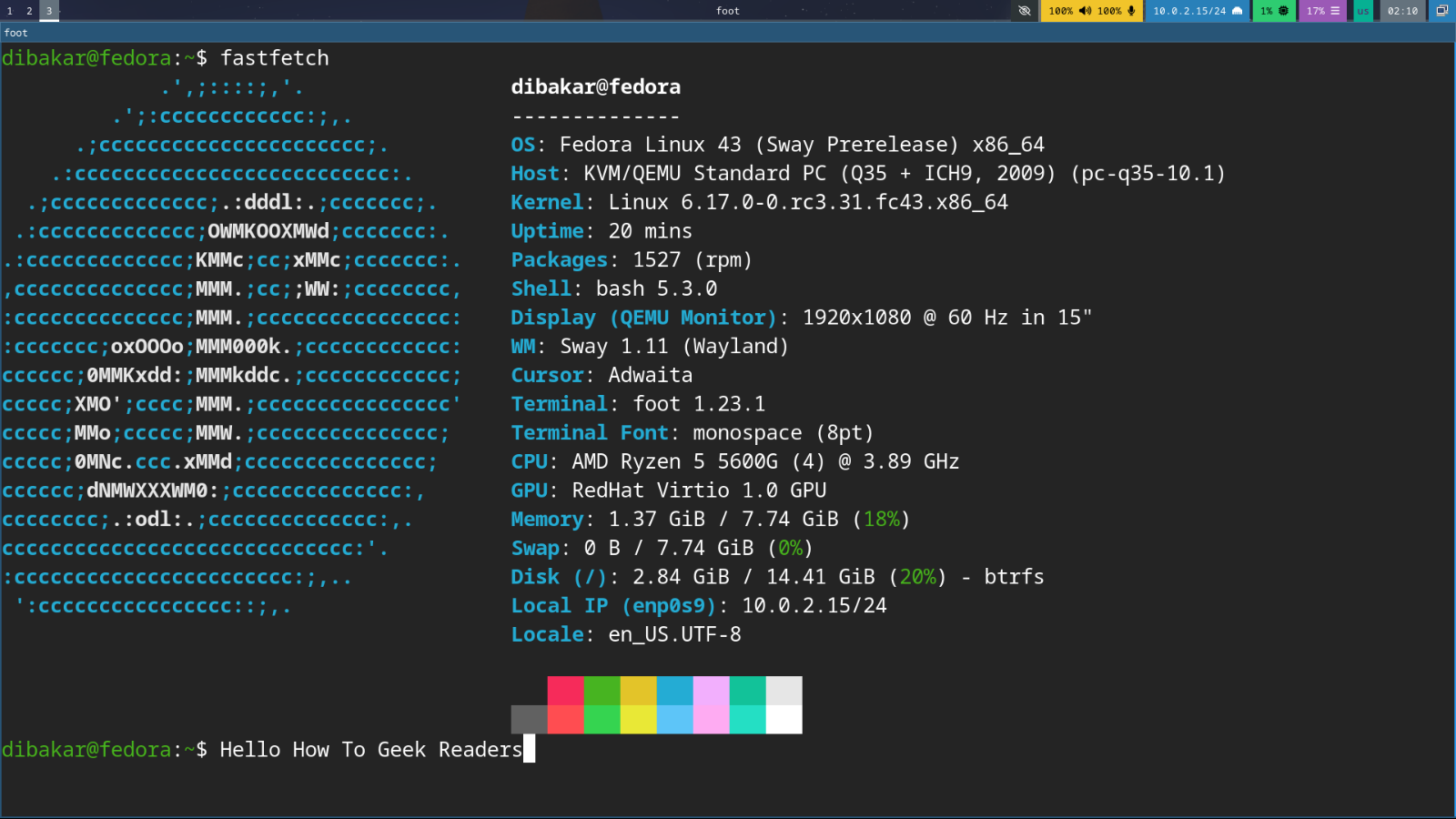1456x819 pixels.
Task: Click the Local IP address 10.0.2.15/24 text
Action: (x=814, y=605)
